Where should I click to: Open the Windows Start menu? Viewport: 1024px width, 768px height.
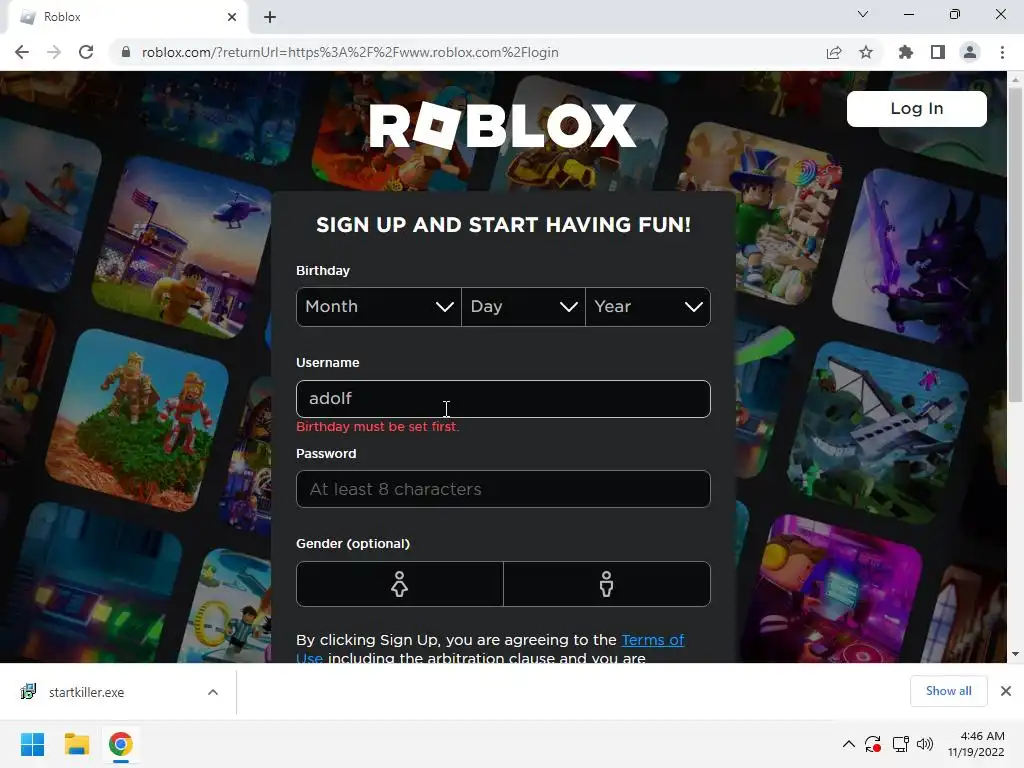pyautogui.click(x=32, y=744)
